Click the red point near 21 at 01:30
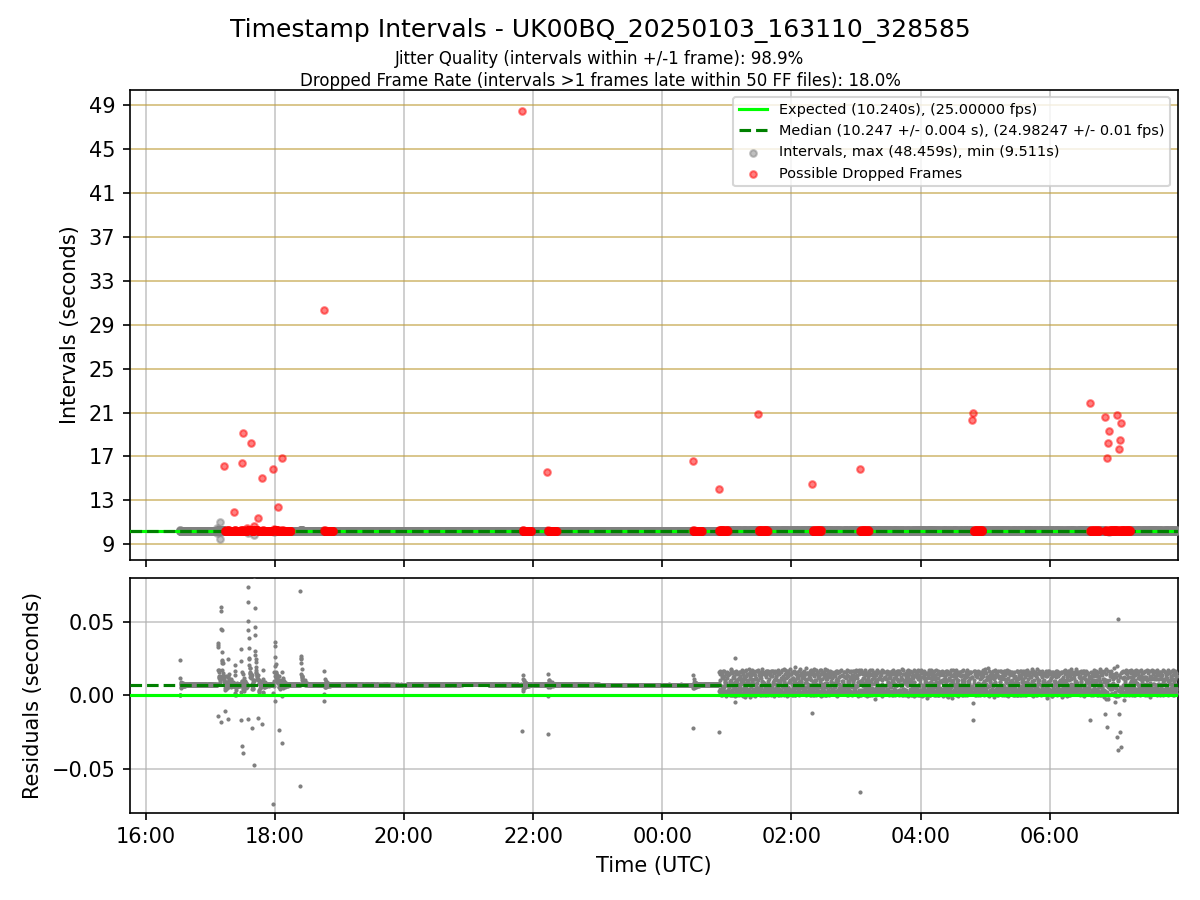This screenshot has width=1200, height=900. [758, 414]
